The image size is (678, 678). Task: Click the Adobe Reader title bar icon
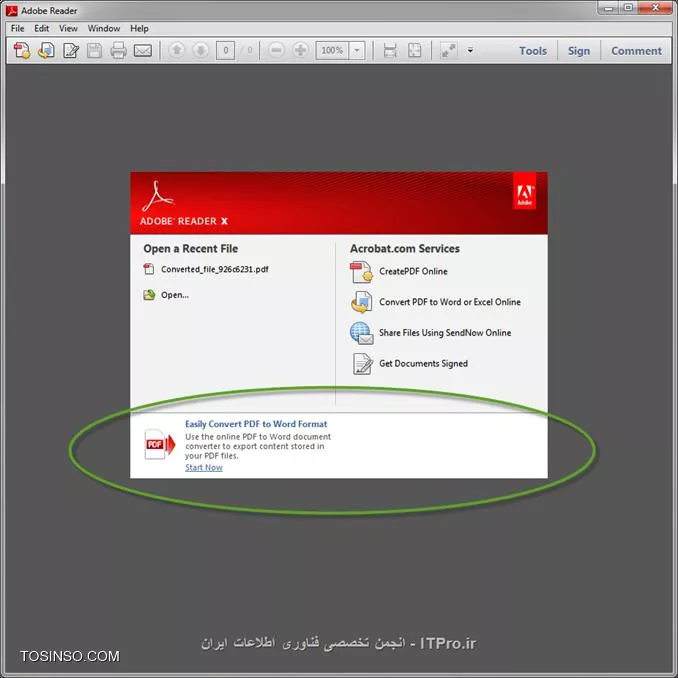pyautogui.click(x=12, y=10)
